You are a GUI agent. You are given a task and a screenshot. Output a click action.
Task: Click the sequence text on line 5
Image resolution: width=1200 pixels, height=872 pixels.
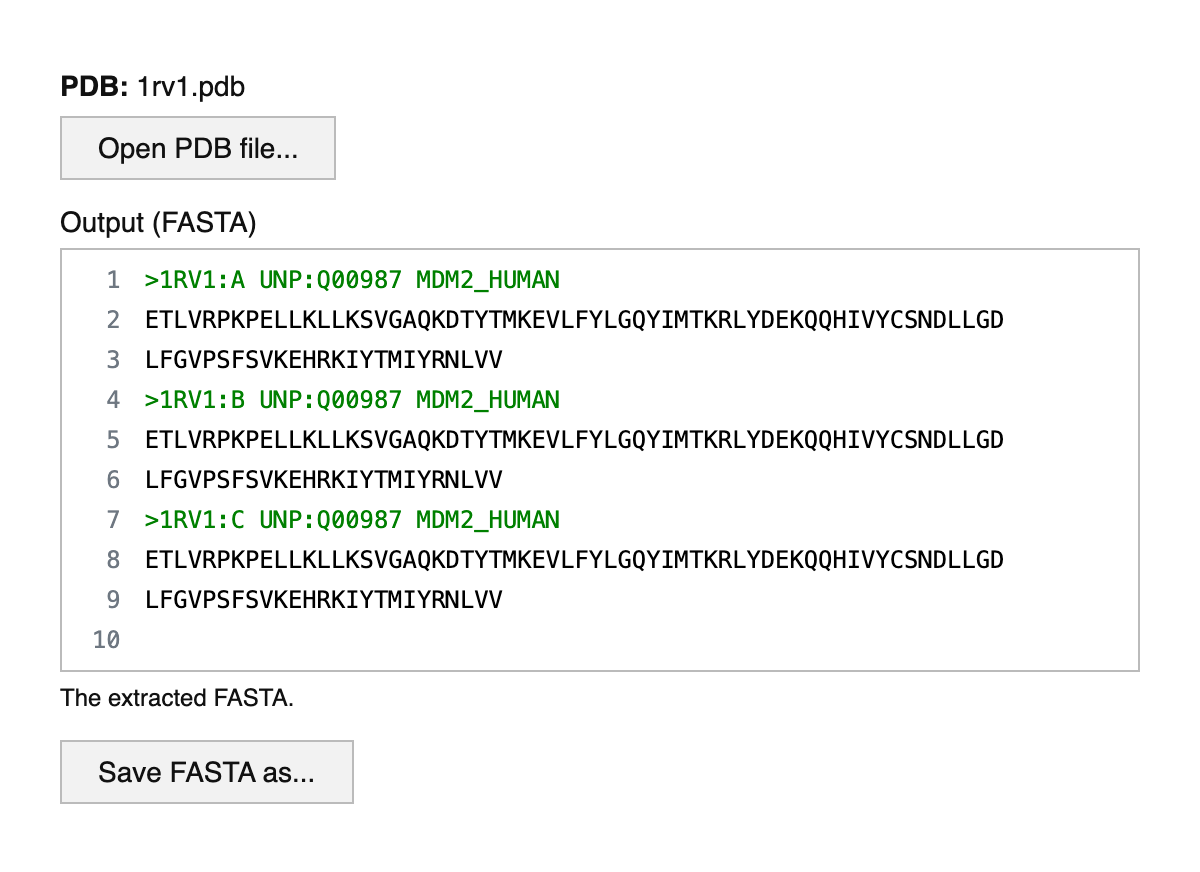[574, 440]
